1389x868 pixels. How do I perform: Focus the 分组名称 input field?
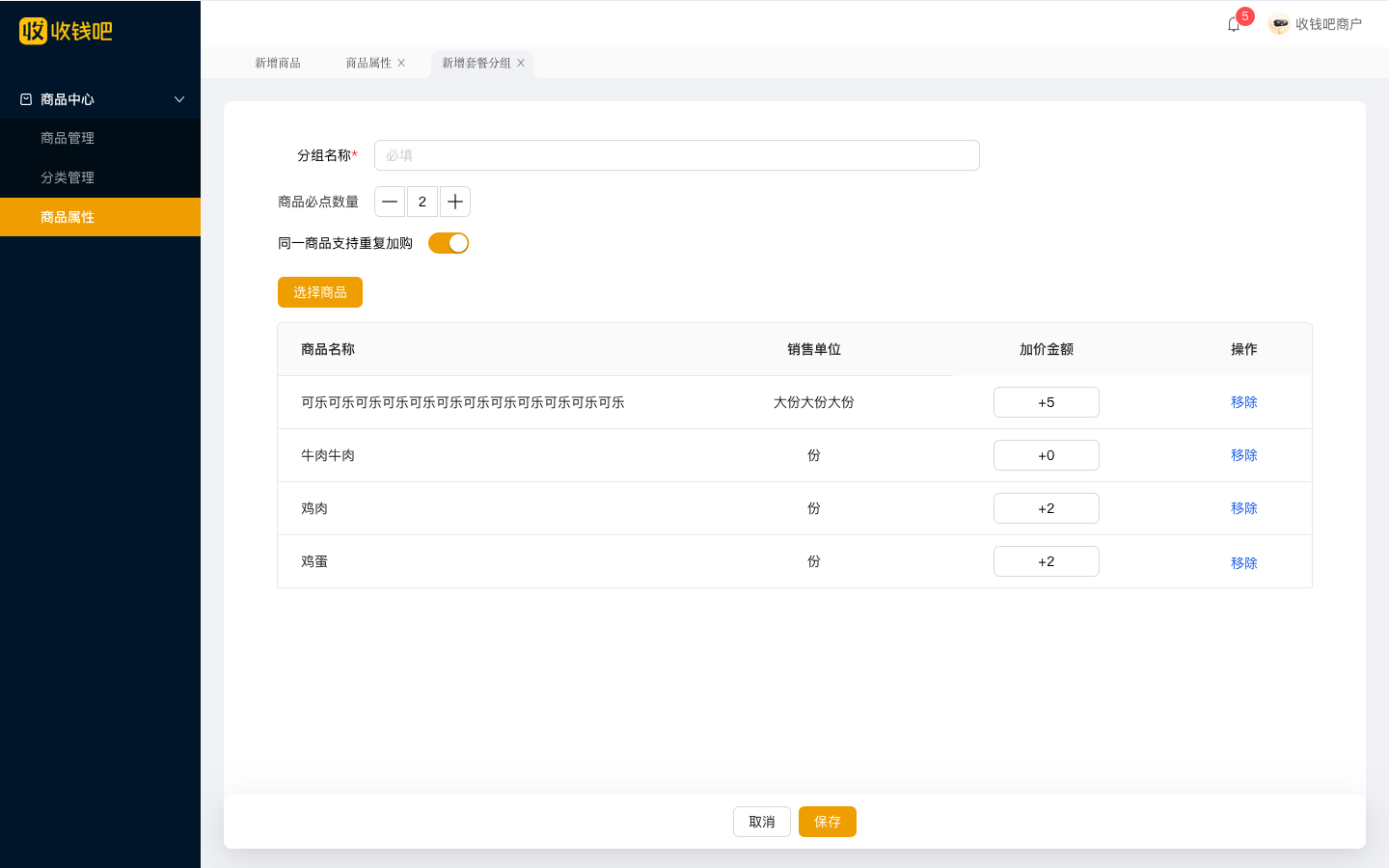pos(677,155)
